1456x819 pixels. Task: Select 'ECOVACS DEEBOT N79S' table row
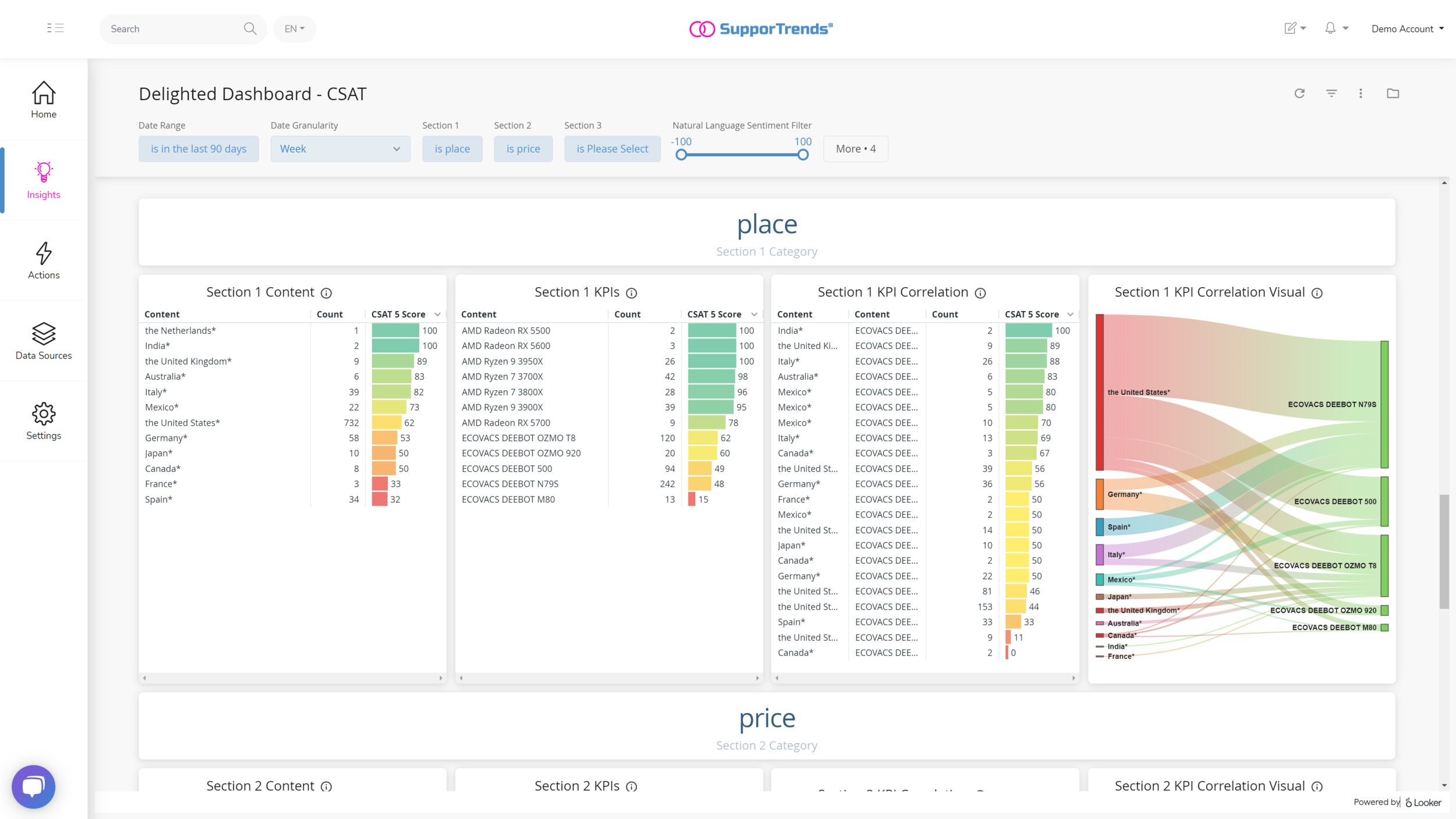pyautogui.click(x=609, y=484)
